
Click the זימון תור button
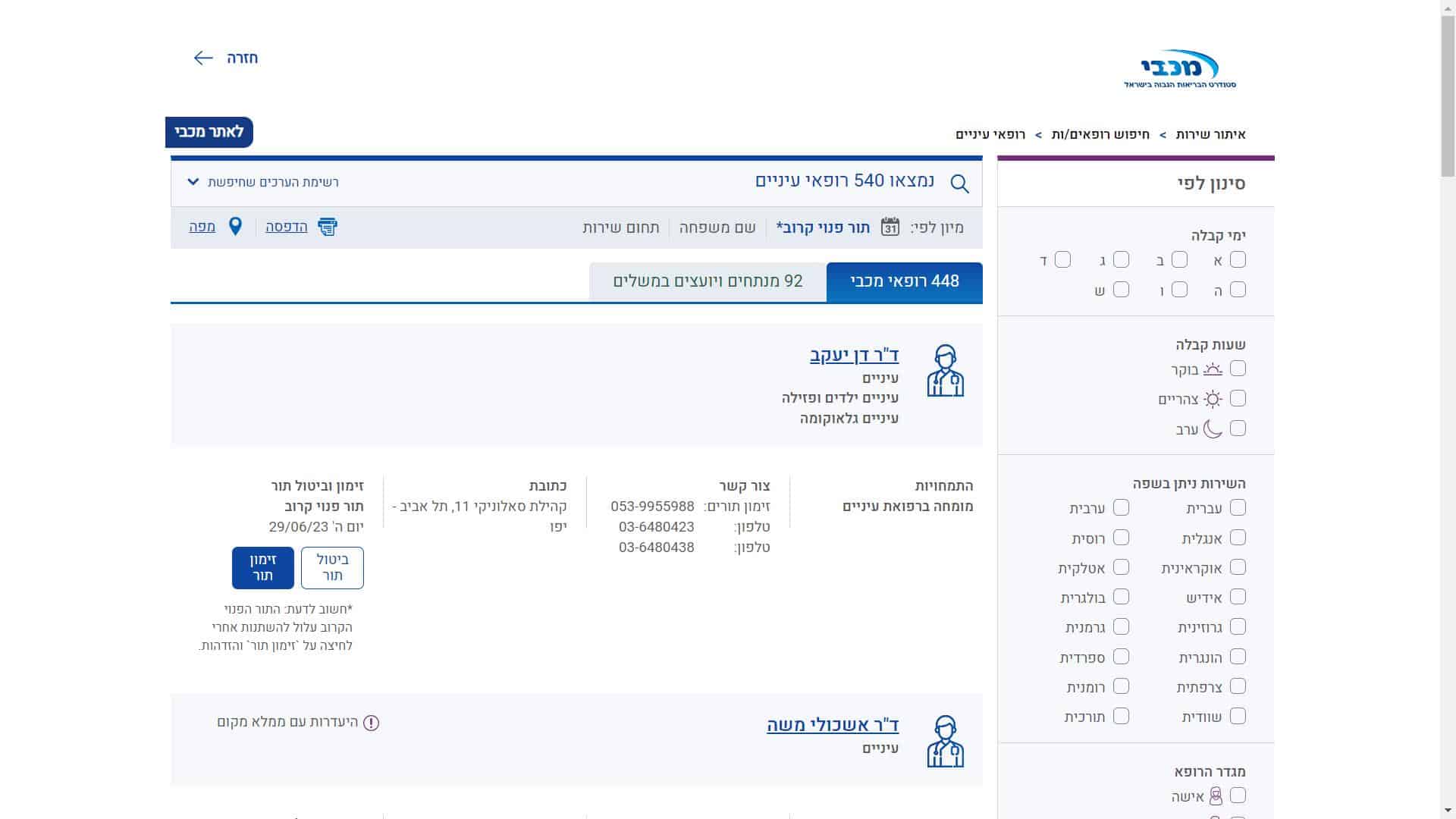click(x=262, y=567)
